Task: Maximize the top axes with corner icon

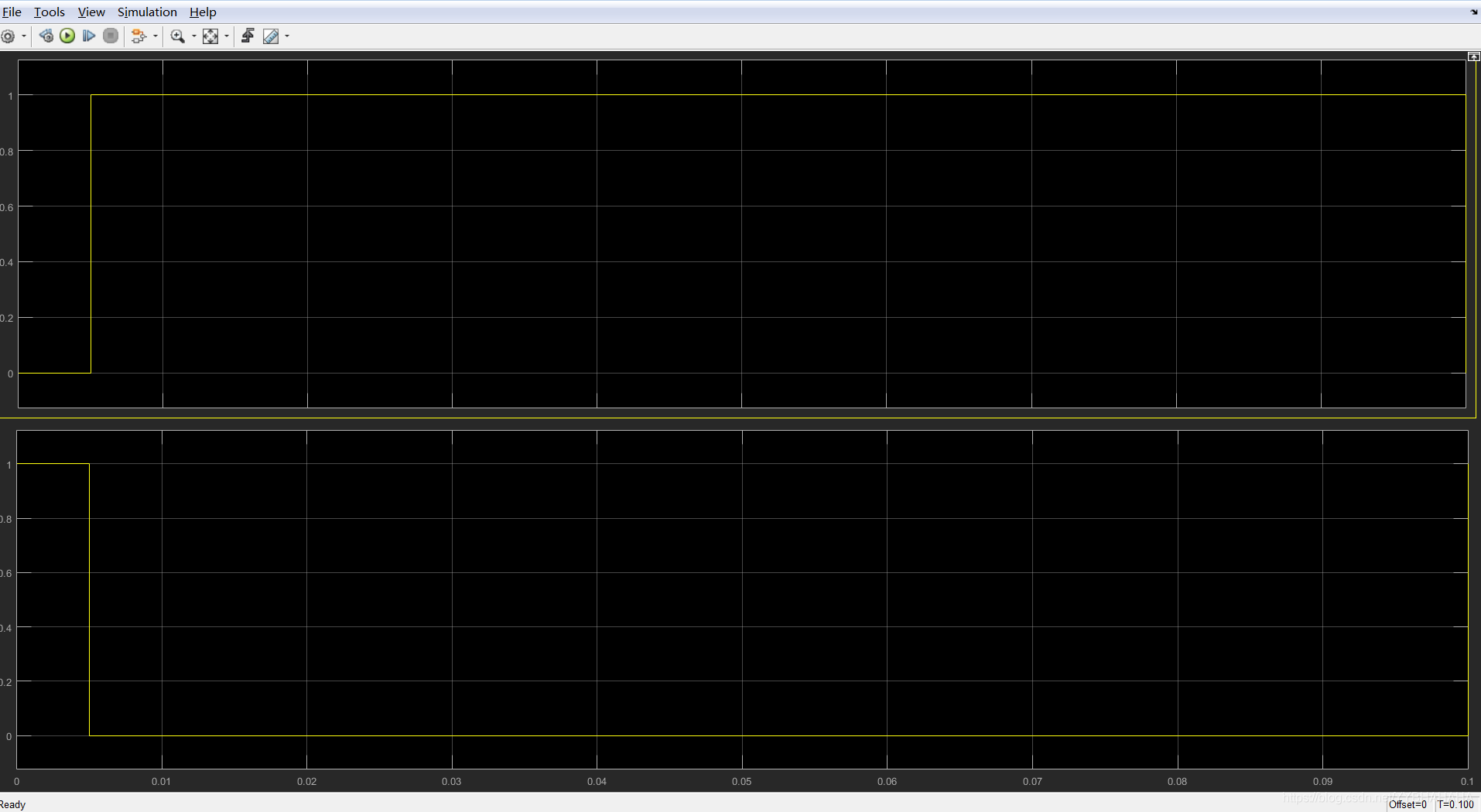Action: coord(1474,56)
